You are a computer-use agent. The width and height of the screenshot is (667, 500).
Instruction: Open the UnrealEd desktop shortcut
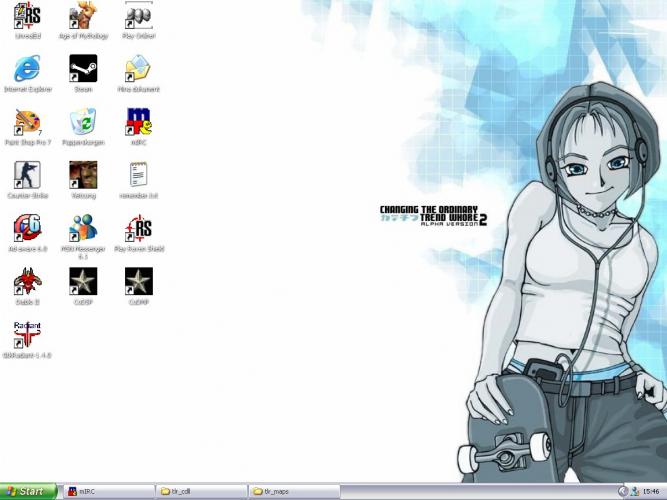pos(27,16)
